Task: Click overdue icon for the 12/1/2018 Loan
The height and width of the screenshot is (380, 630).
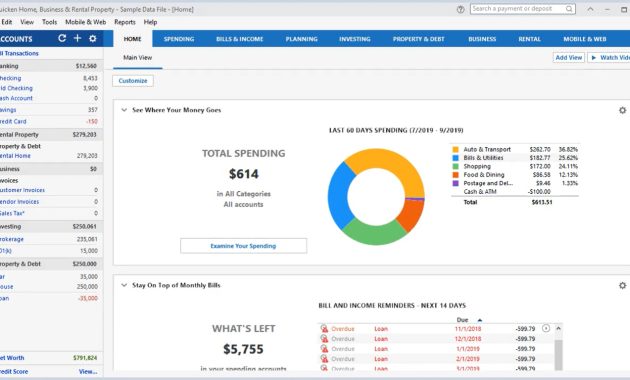Action: pyautogui.click(x=324, y=339)
